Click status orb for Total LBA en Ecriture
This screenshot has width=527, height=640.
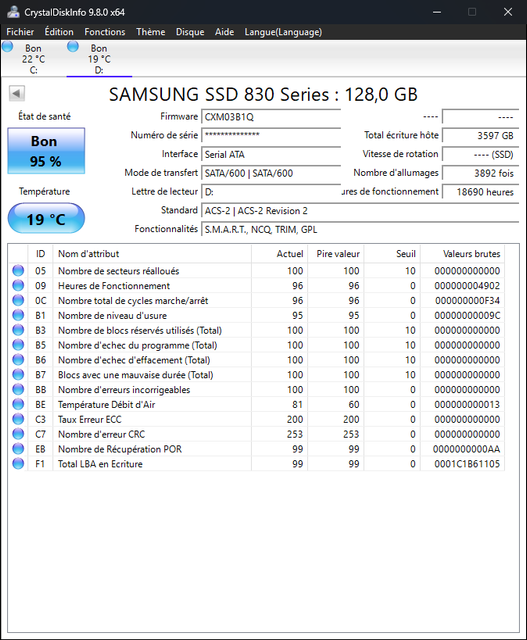tap(18, 463)
